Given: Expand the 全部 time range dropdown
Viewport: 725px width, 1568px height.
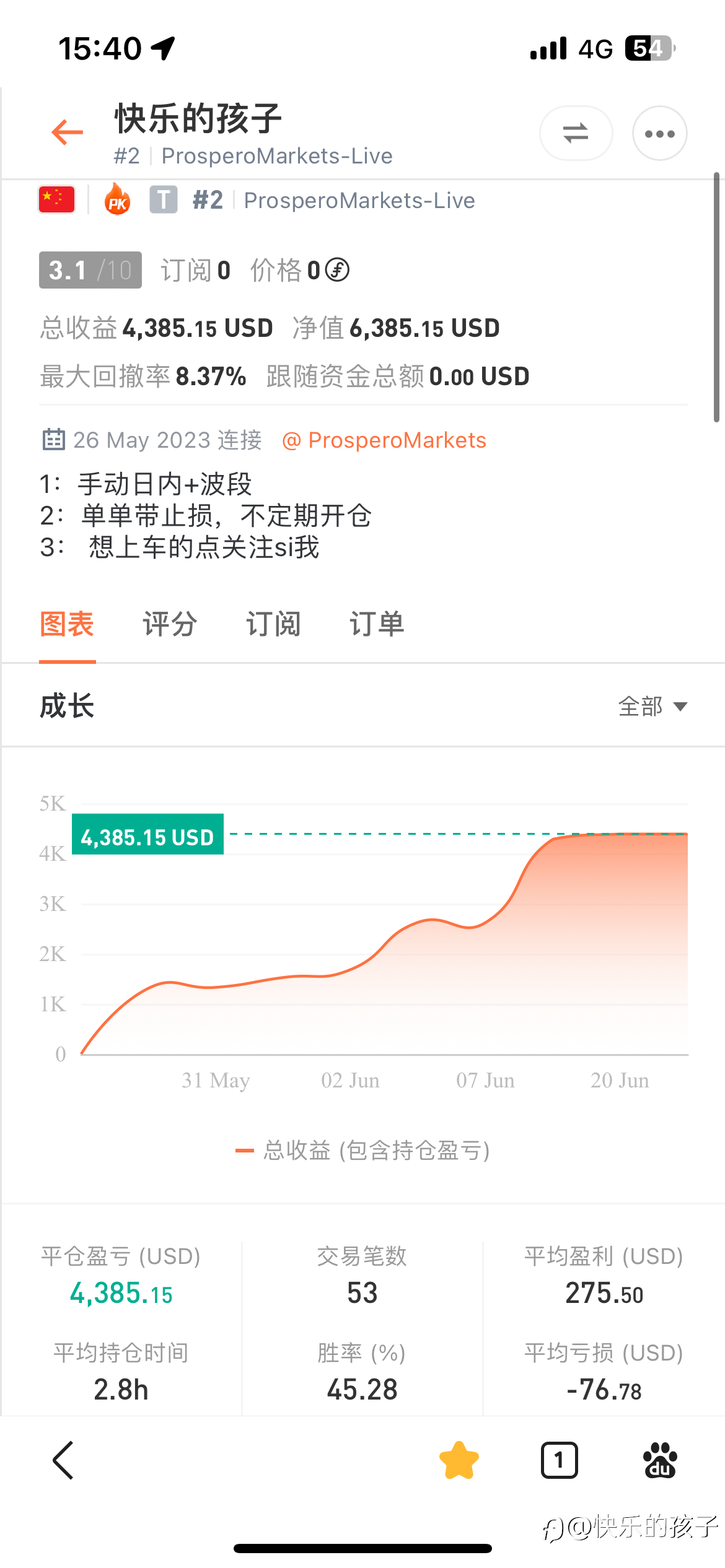Looking at the screenshot, I should coord(652,706).
